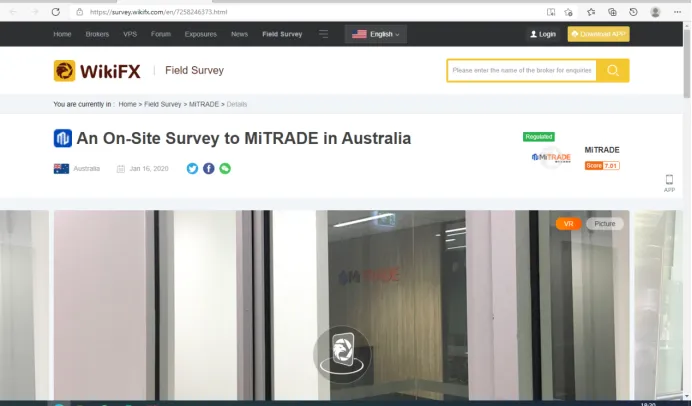Viewport: 692px width, 406px height.
Task: Switch to VR view toggle
Action: [x=568, y=224]
